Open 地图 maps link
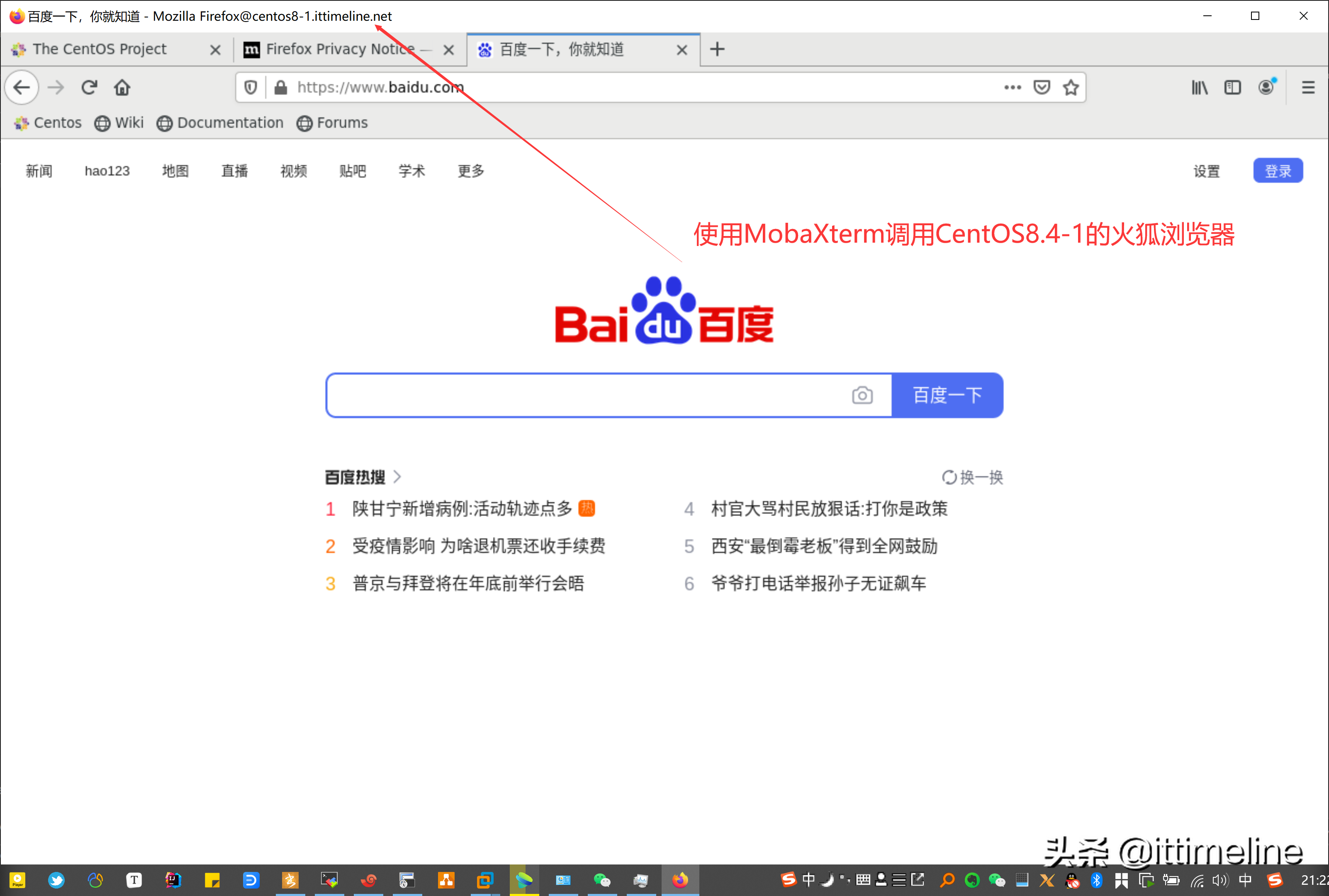Viewport: 1329px width, 896px height. pos(175,171)
